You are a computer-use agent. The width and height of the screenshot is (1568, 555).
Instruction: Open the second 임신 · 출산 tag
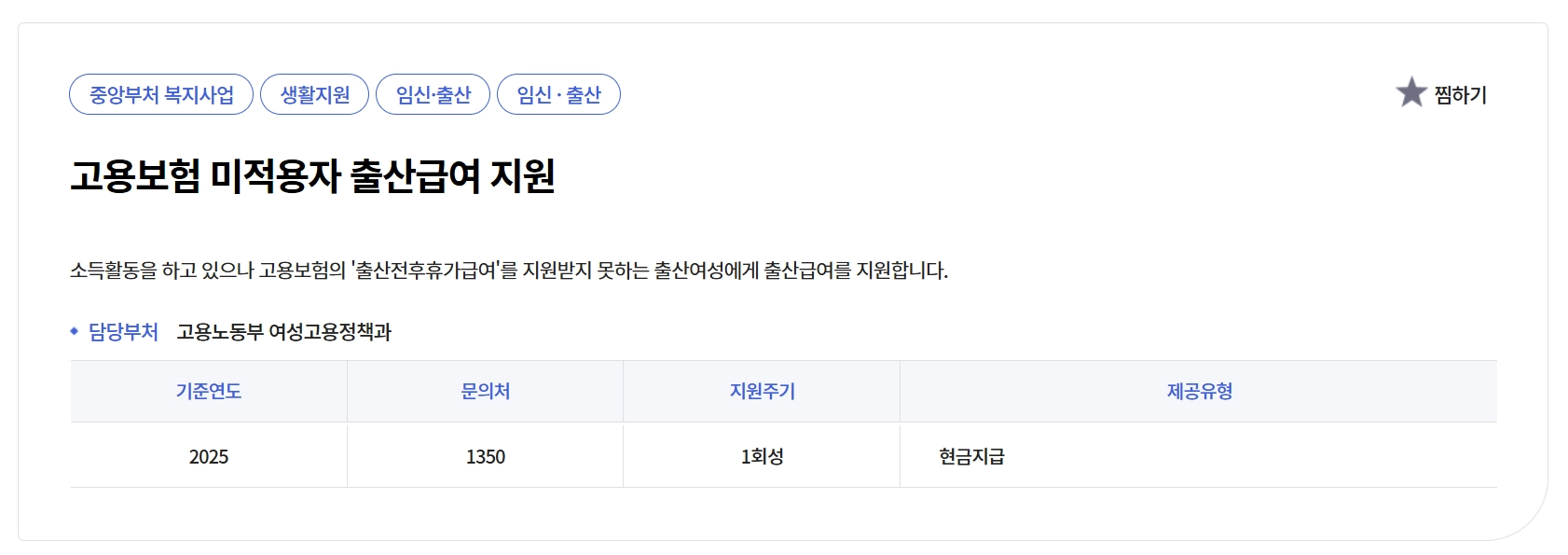559,93
